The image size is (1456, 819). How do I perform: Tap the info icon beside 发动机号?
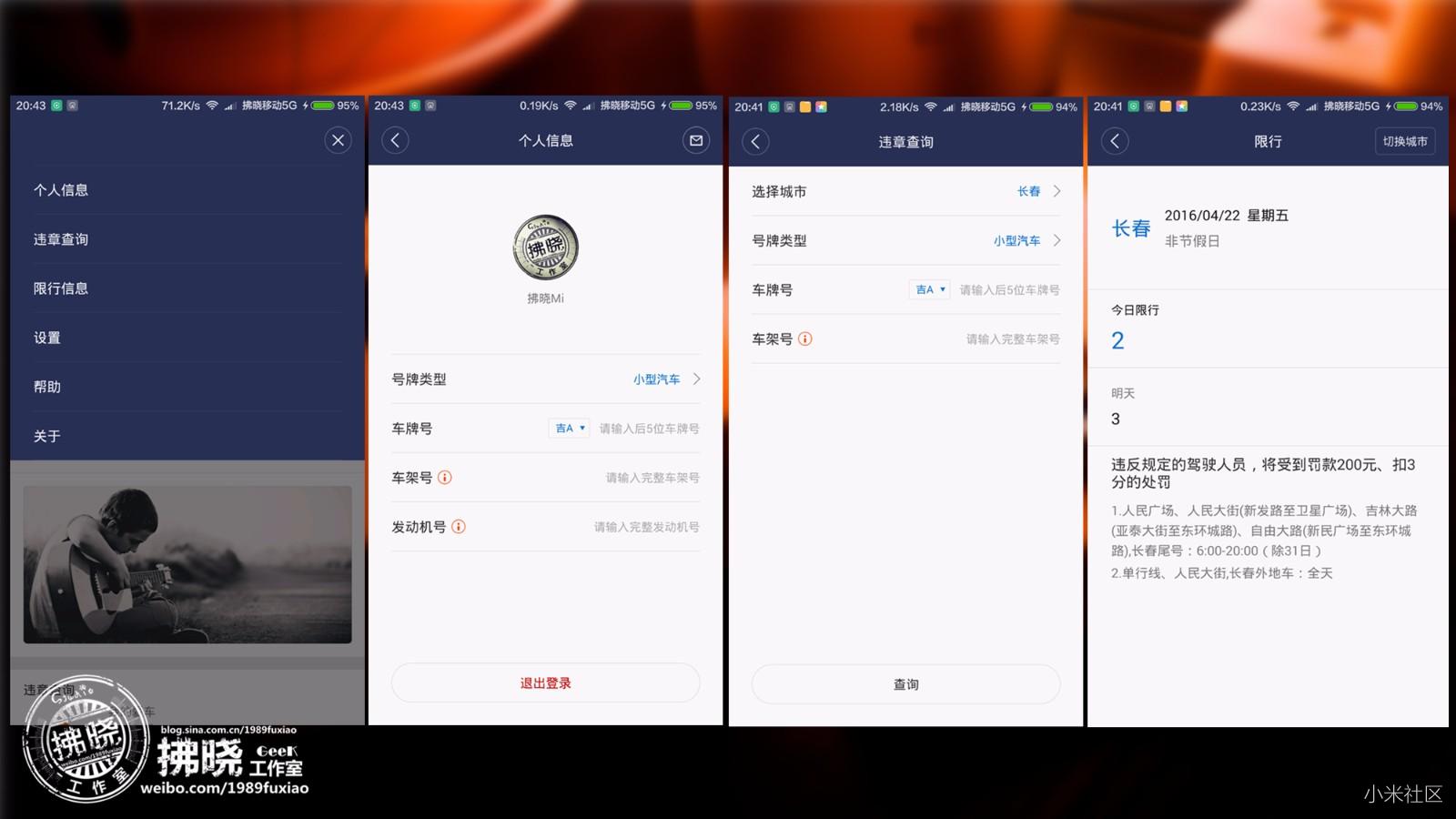[459, 526]
